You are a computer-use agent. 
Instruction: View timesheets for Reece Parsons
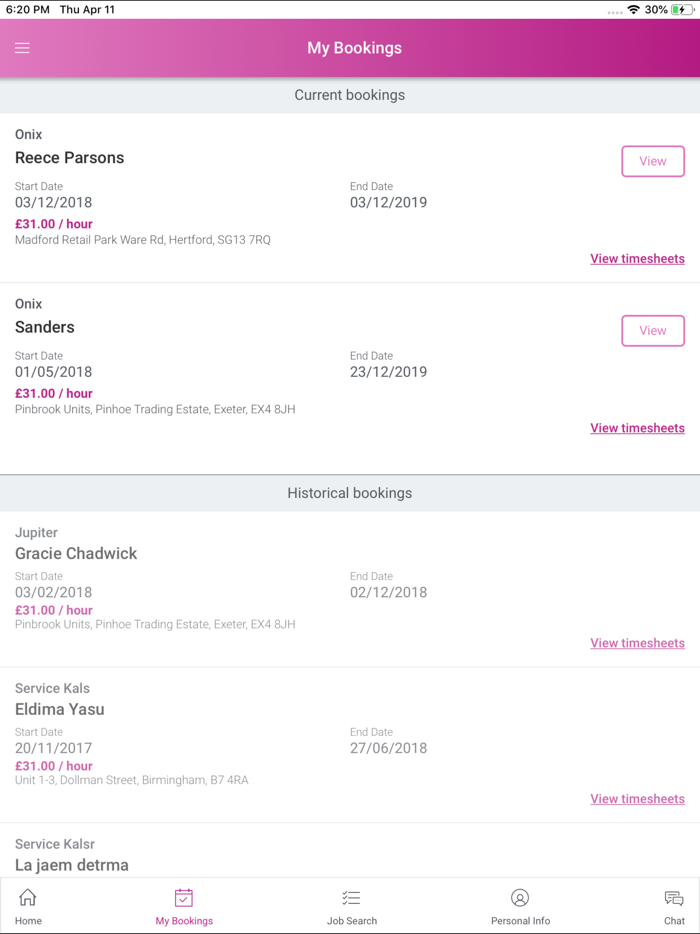point(637,259)
